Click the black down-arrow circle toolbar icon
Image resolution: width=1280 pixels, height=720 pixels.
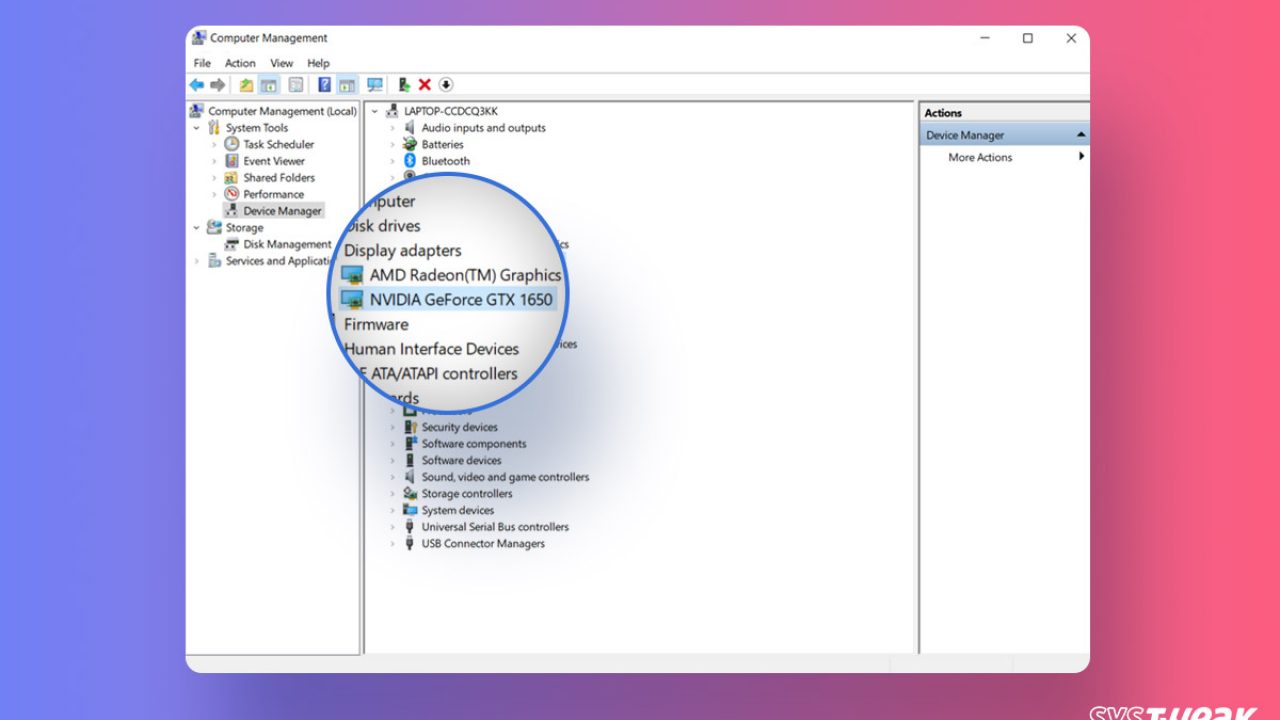click(x=446, y=85)
